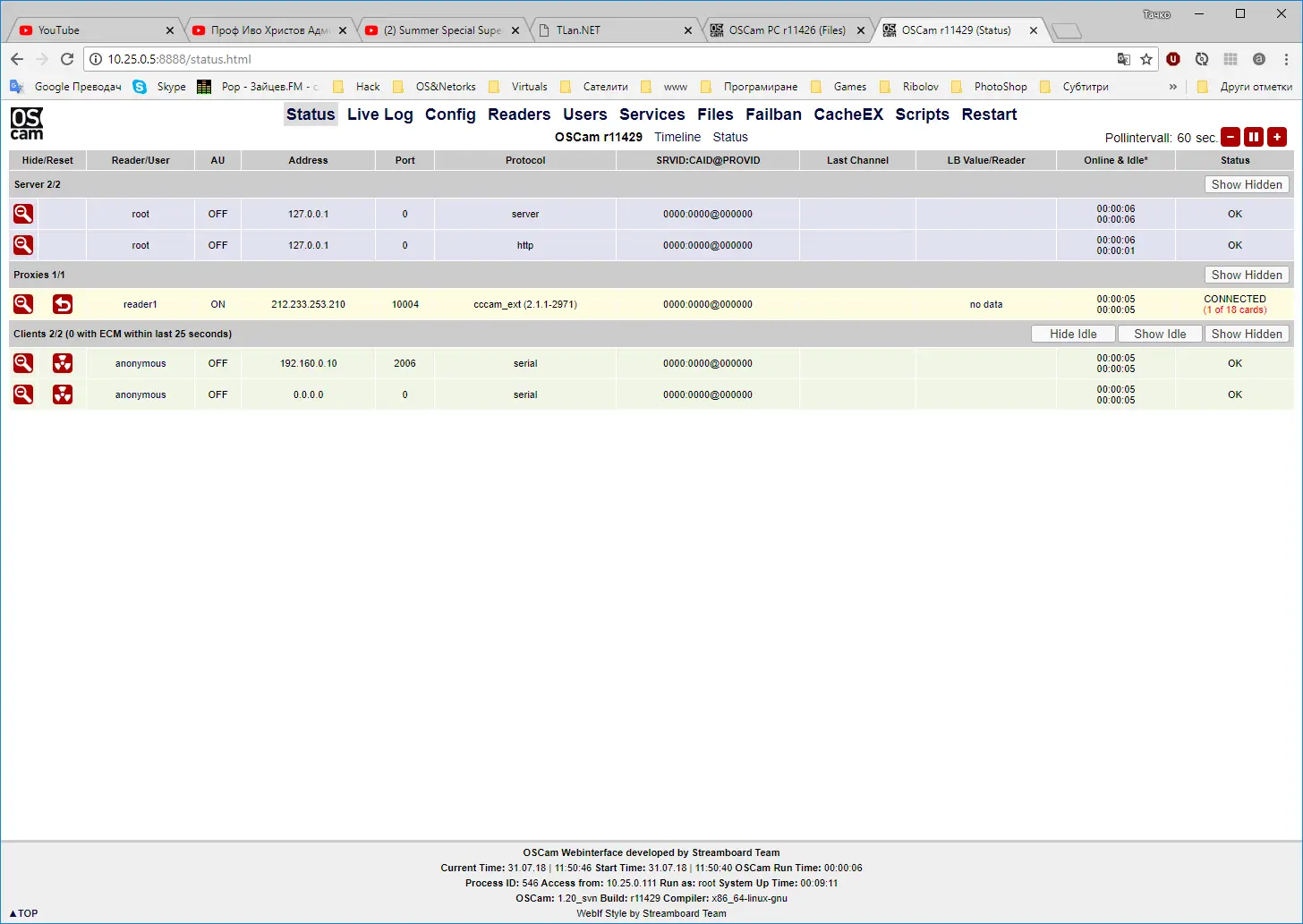Hide the reader1 row with magnifier icon
The image size is (1303, 924).
coord(23,304)
